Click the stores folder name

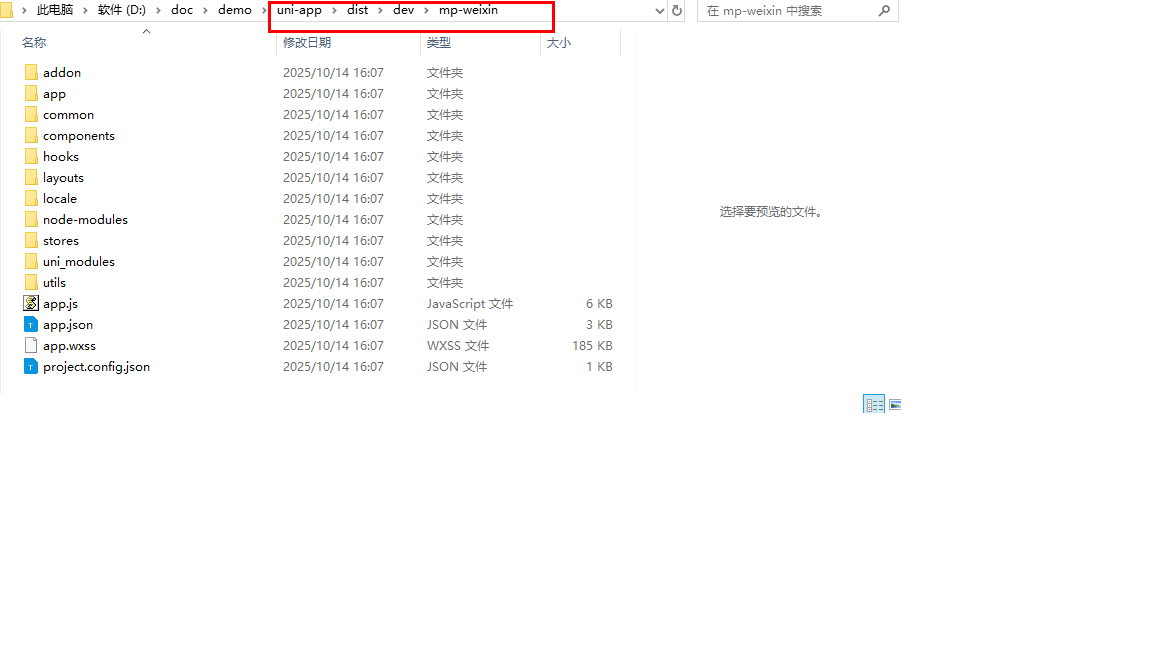[60, 240]
